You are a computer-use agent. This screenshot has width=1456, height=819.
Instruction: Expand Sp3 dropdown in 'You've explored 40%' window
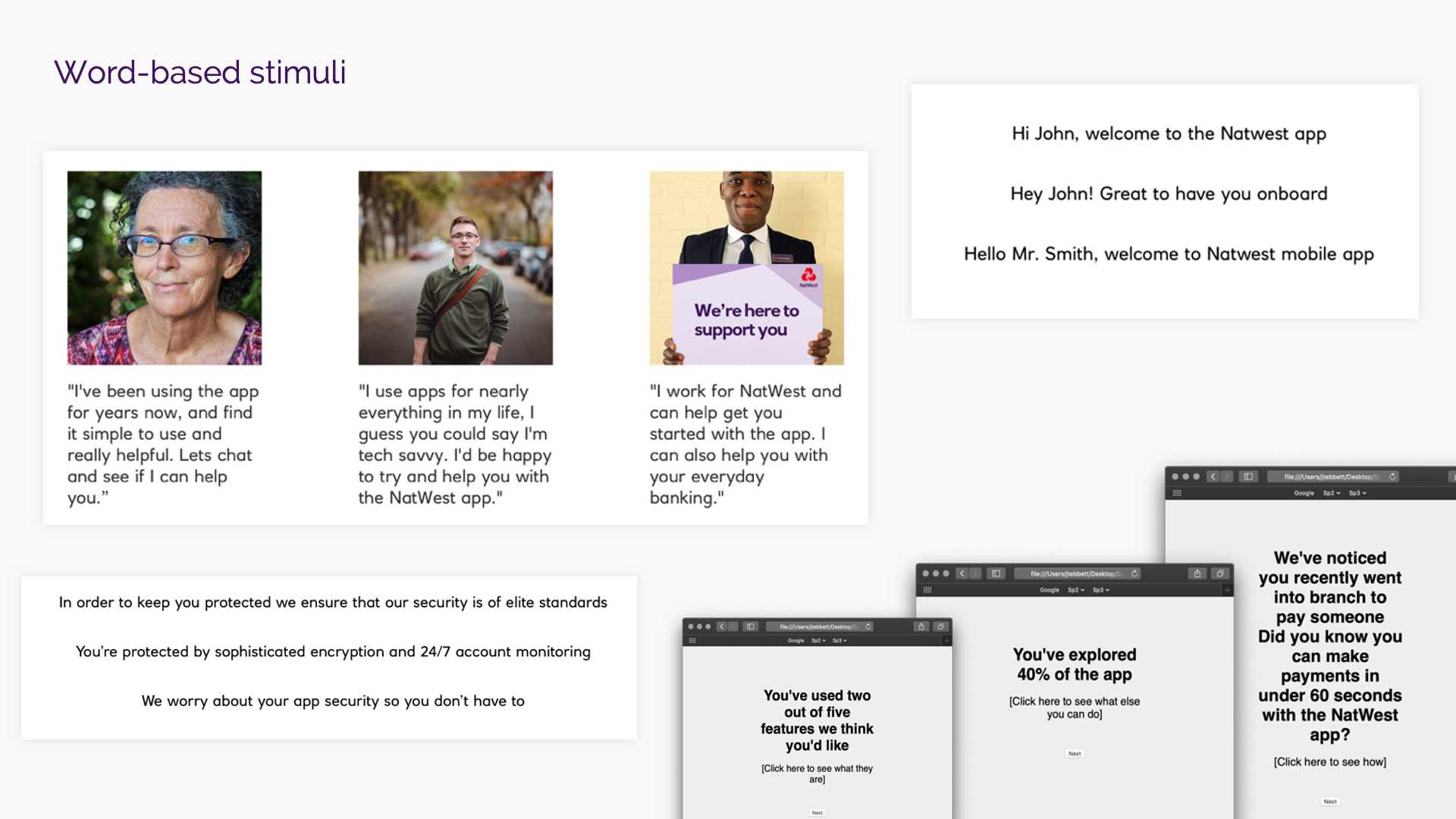pyautogui.click(x=1100, y=590)
